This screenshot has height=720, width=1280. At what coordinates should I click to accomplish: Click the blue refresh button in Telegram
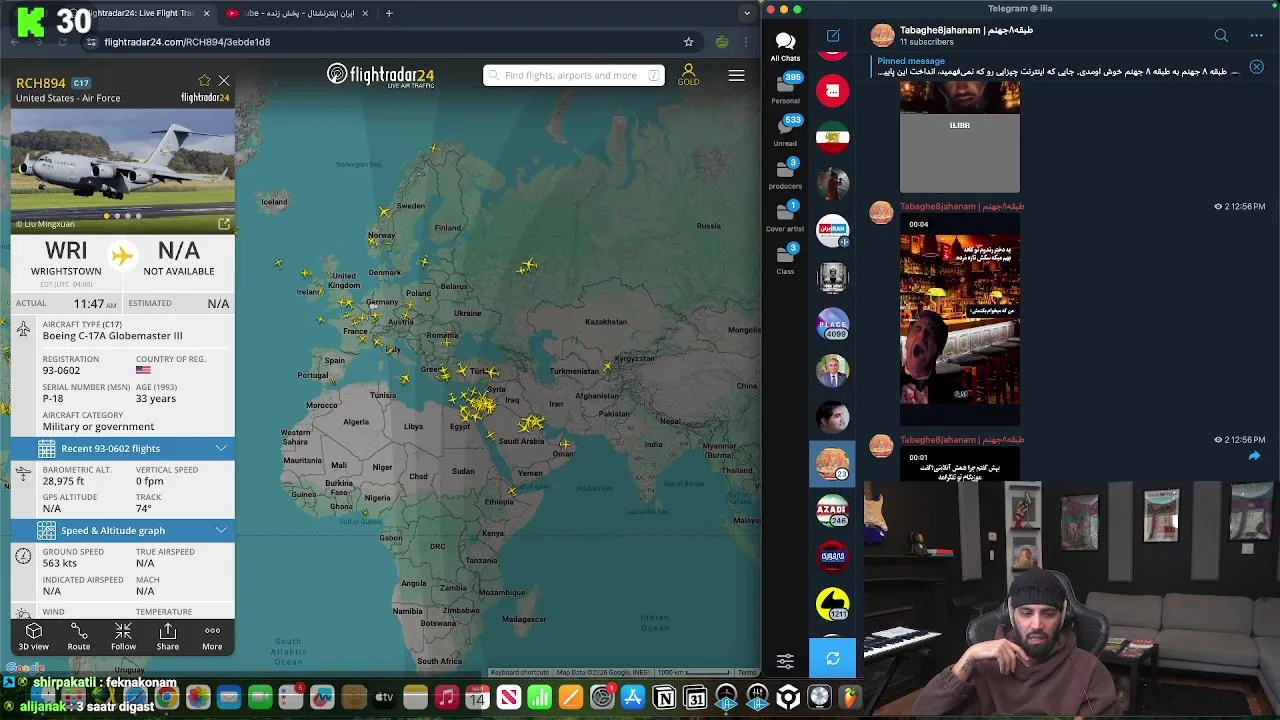pos(833,659)
